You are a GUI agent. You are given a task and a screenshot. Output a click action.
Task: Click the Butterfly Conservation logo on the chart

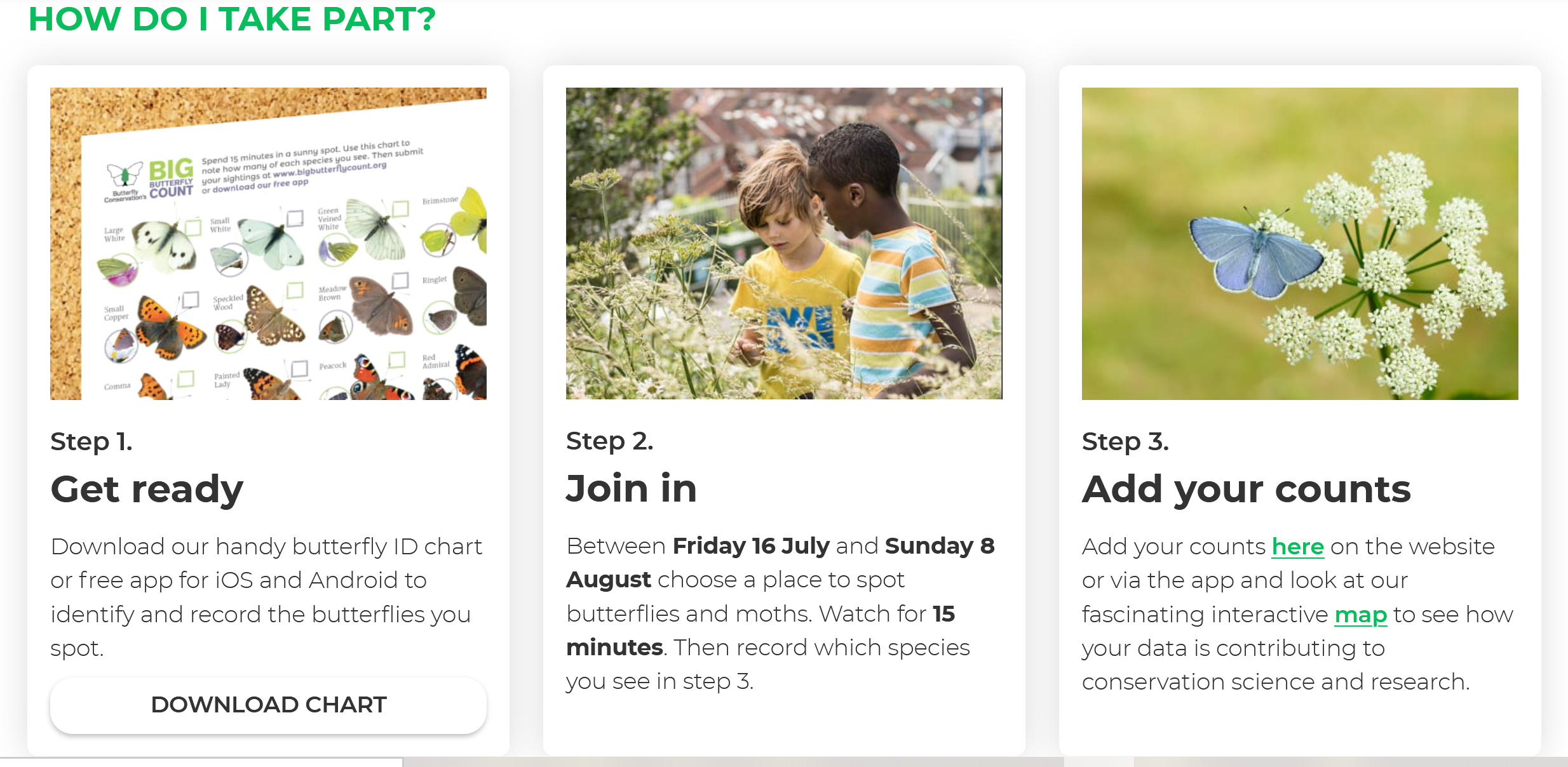(125, 175)
